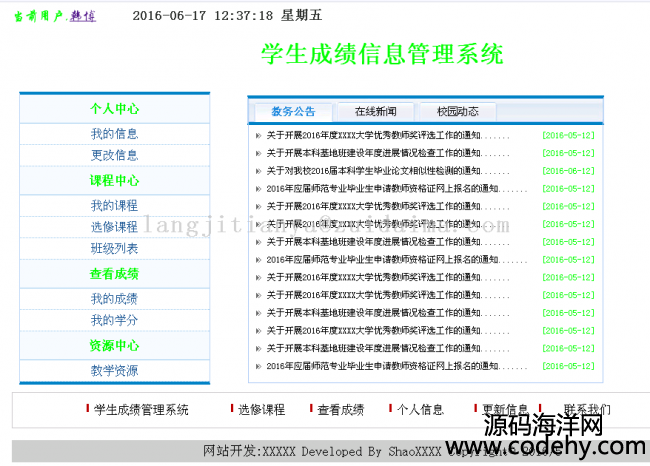The width and height of the screenshot is (650, 466).
Task: Click 查看成绩 in the footer bar
Action: point(341,410)
